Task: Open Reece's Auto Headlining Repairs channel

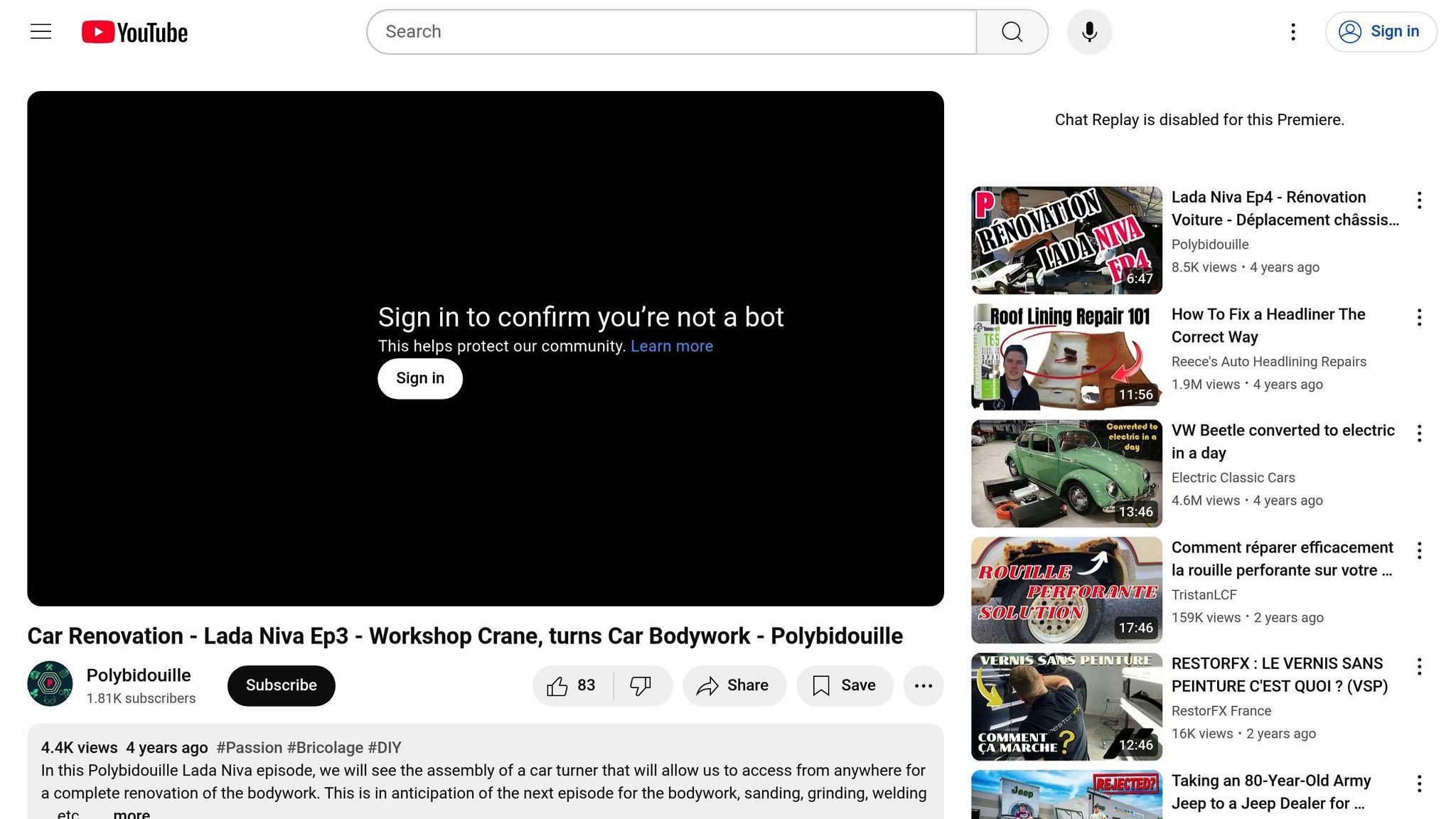Action: click(1269, 361)
